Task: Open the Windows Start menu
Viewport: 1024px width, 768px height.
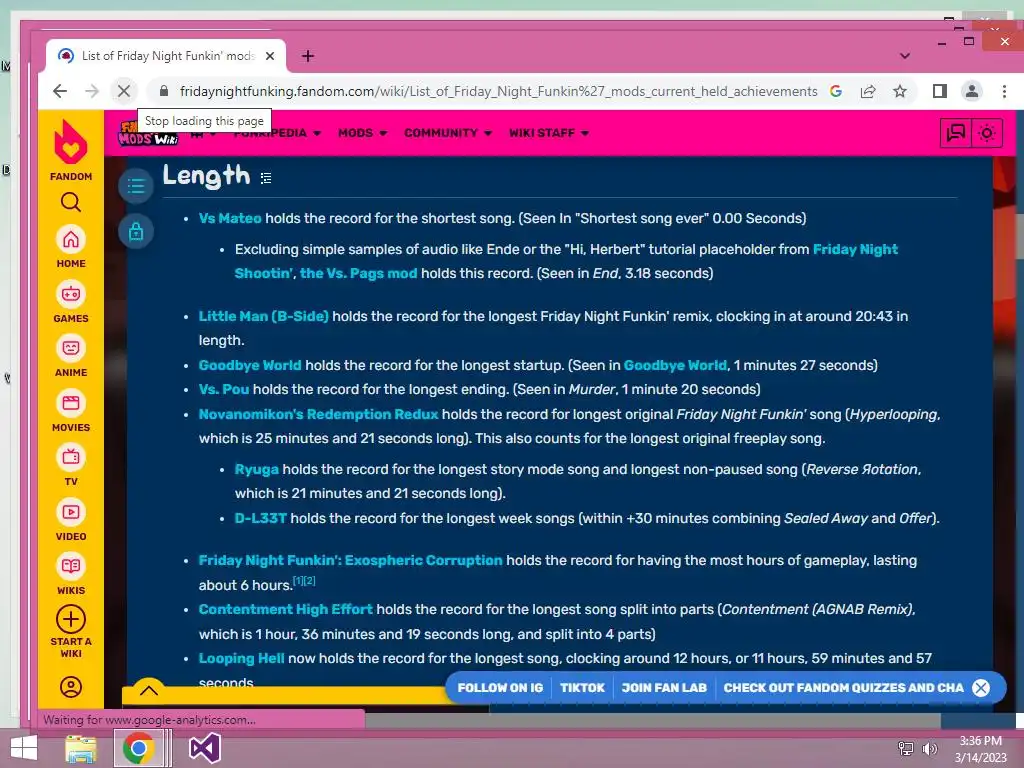Action: (x=24, y=748)
